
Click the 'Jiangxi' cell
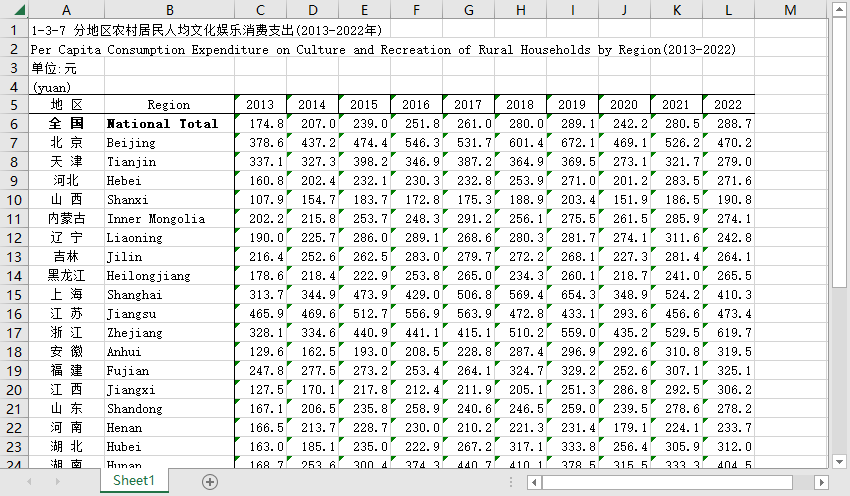(169, 389)
